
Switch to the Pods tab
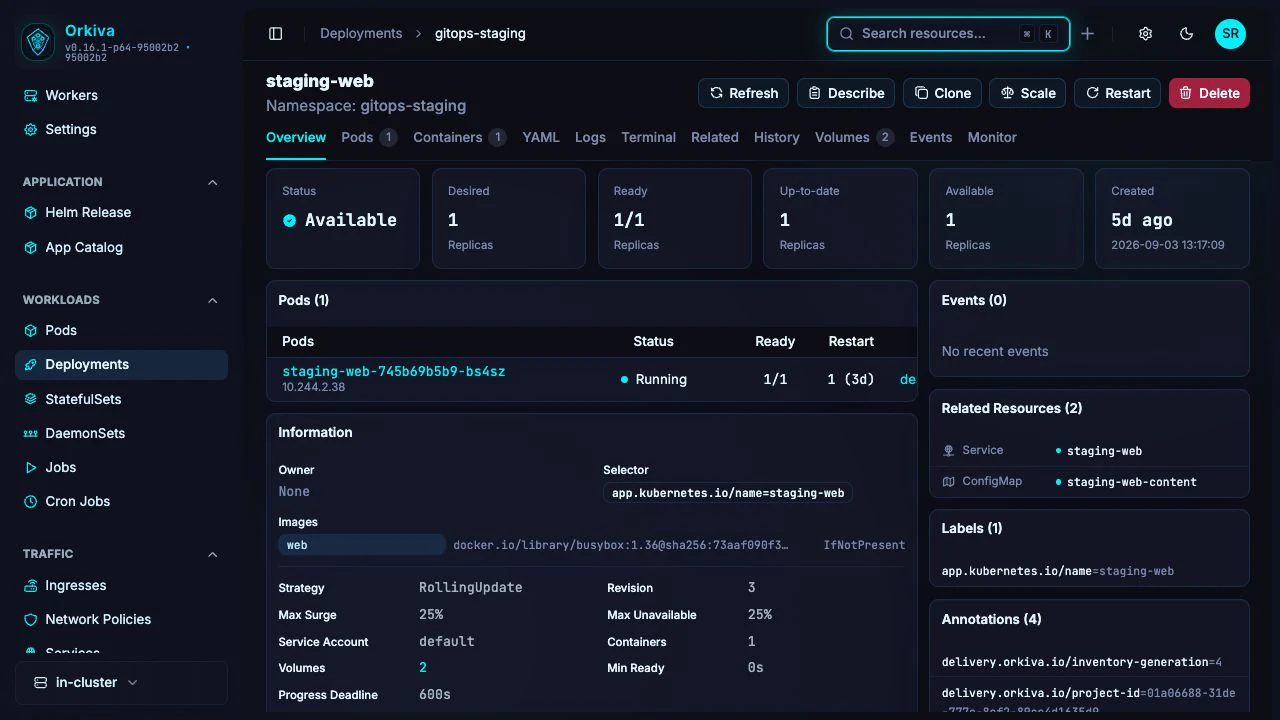(369, 137)
